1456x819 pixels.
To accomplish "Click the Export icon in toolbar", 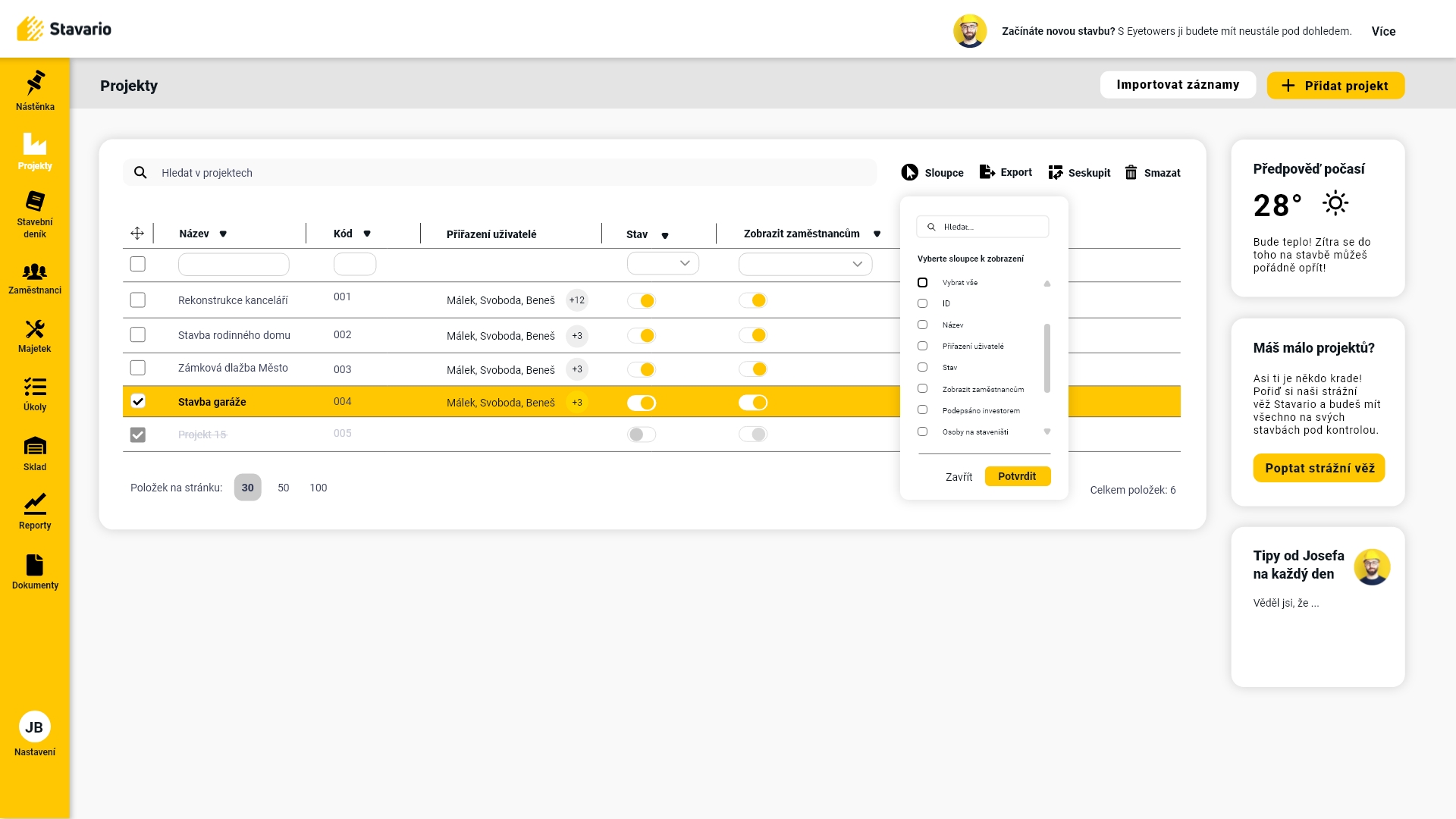I will click(x=987, y=172).
